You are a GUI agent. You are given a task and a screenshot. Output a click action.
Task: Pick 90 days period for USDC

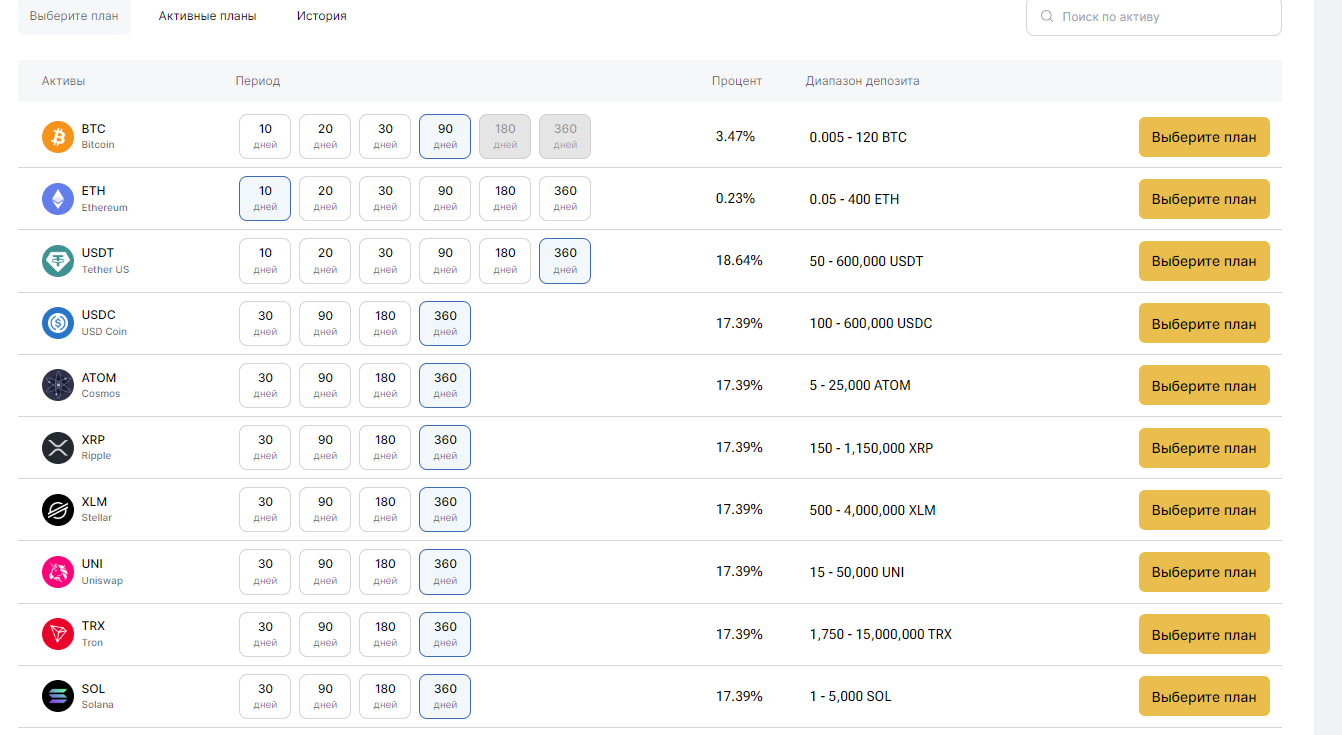point(325,323)
